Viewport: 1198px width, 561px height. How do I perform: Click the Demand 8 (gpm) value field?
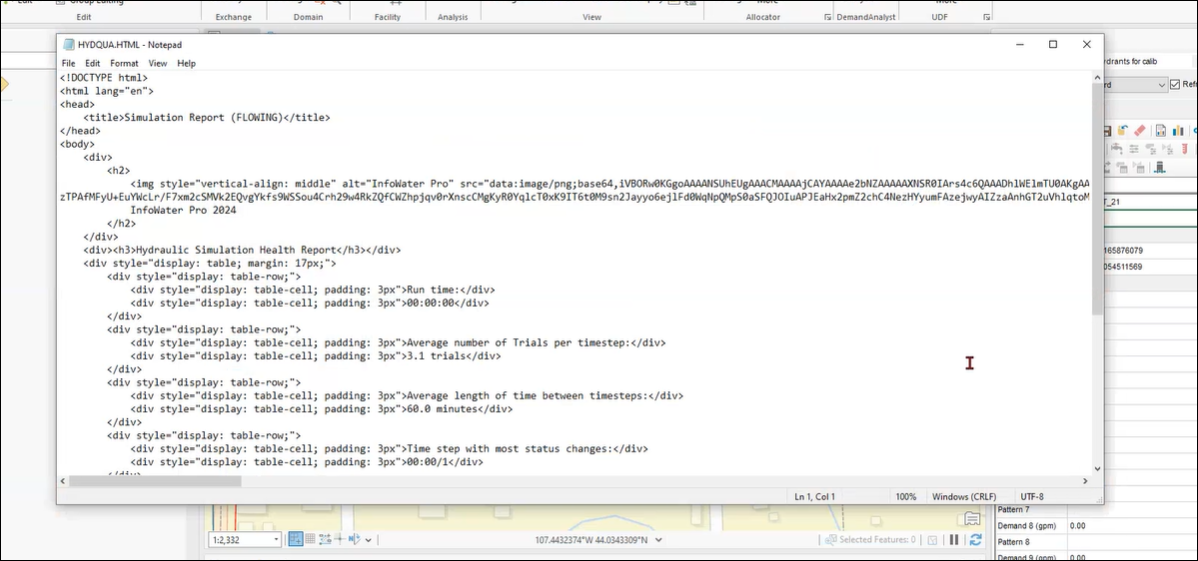(x=1132, y=526)
